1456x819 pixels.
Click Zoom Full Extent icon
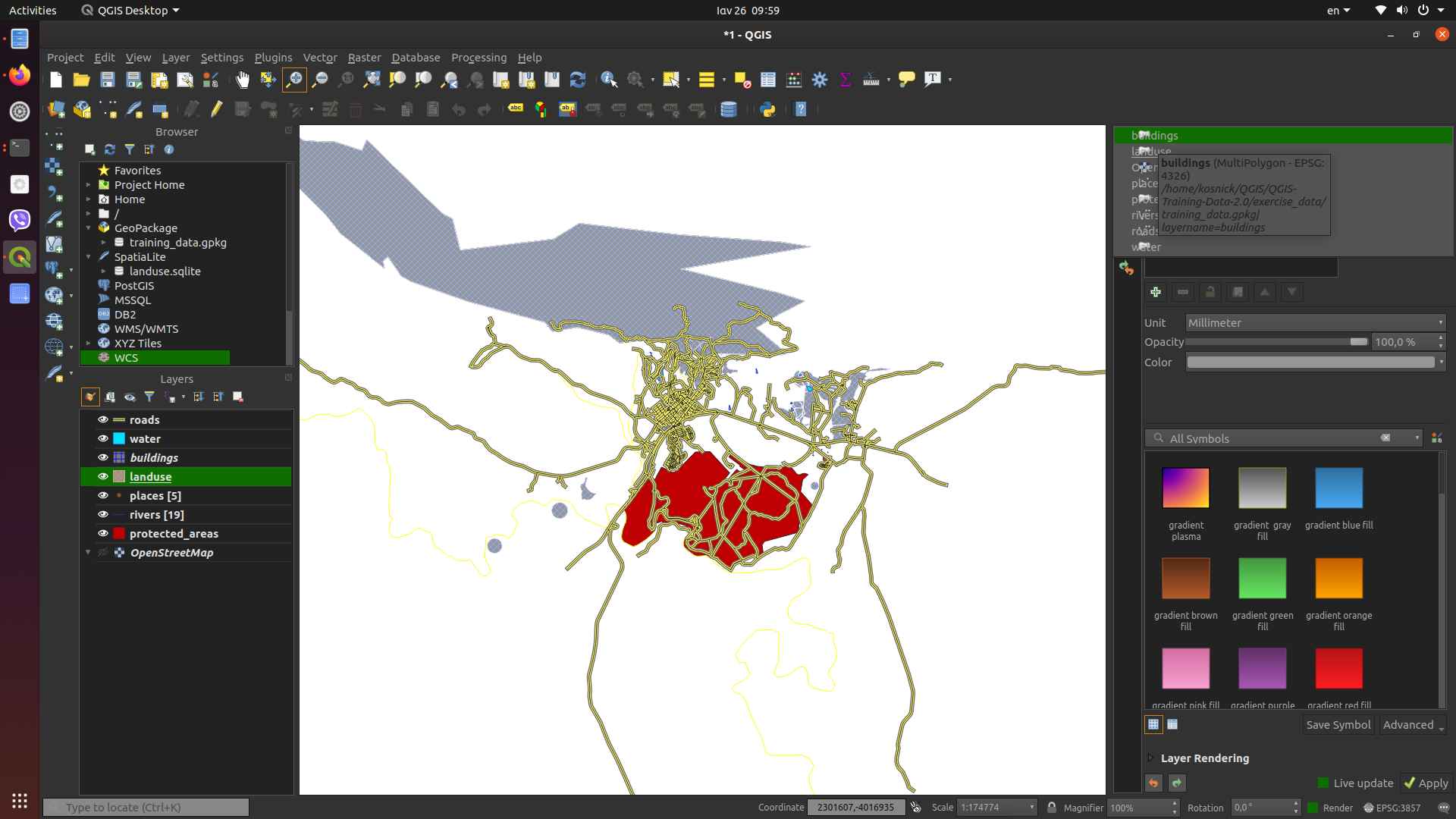click(371, 79)
